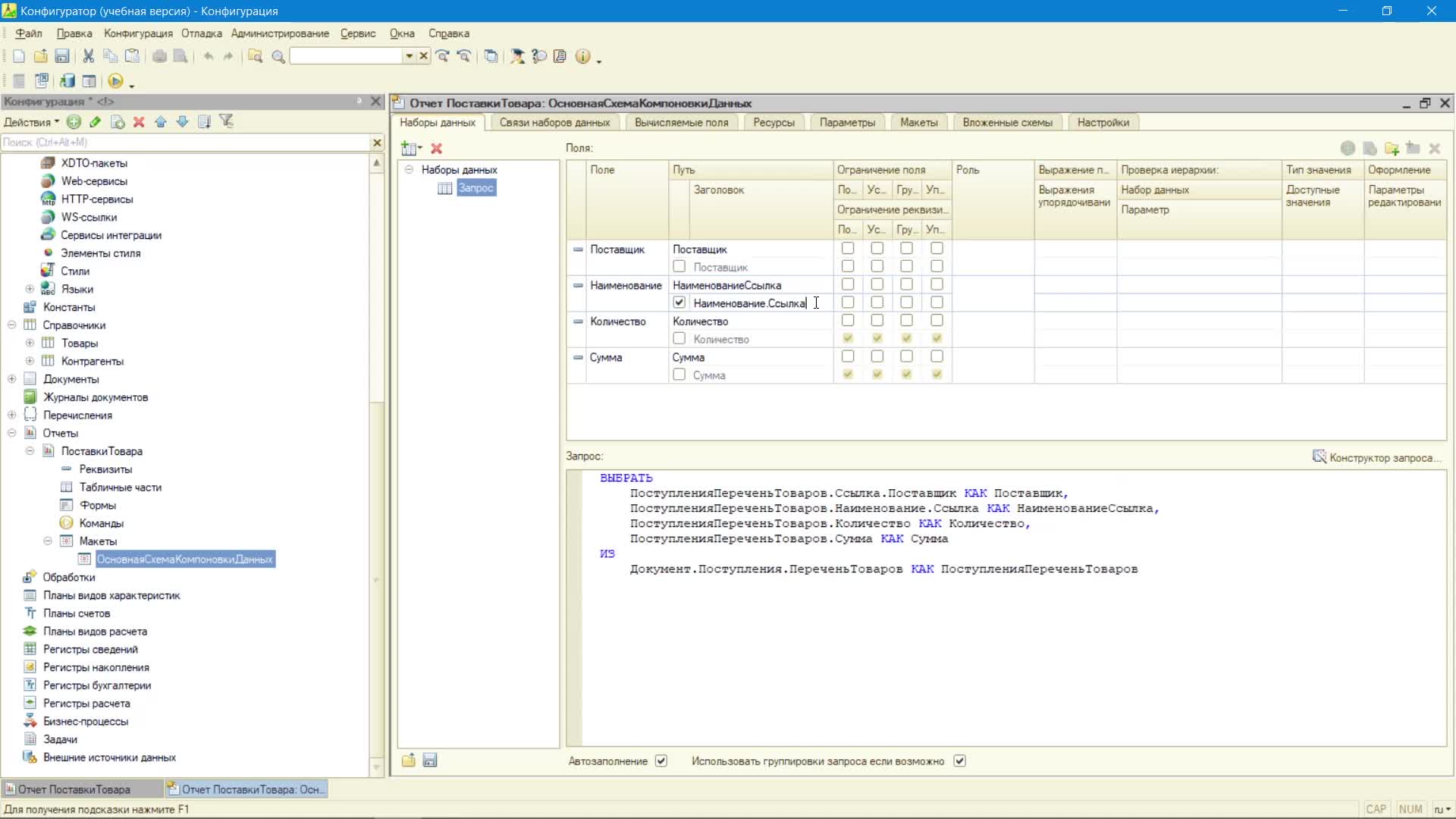Move object down with blue down arrow
Screen dimensions: 1456x819
[182, 121]
